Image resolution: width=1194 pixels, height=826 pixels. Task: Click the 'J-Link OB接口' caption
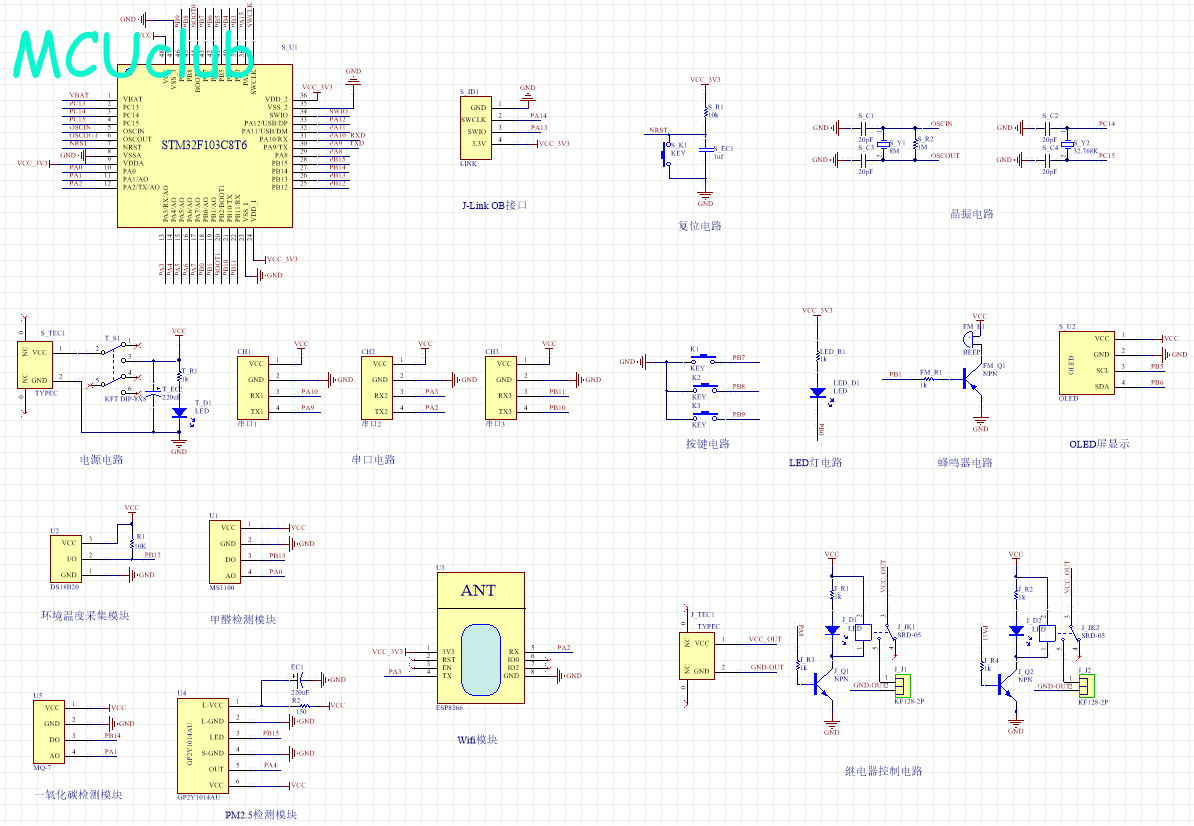[494, 206]
